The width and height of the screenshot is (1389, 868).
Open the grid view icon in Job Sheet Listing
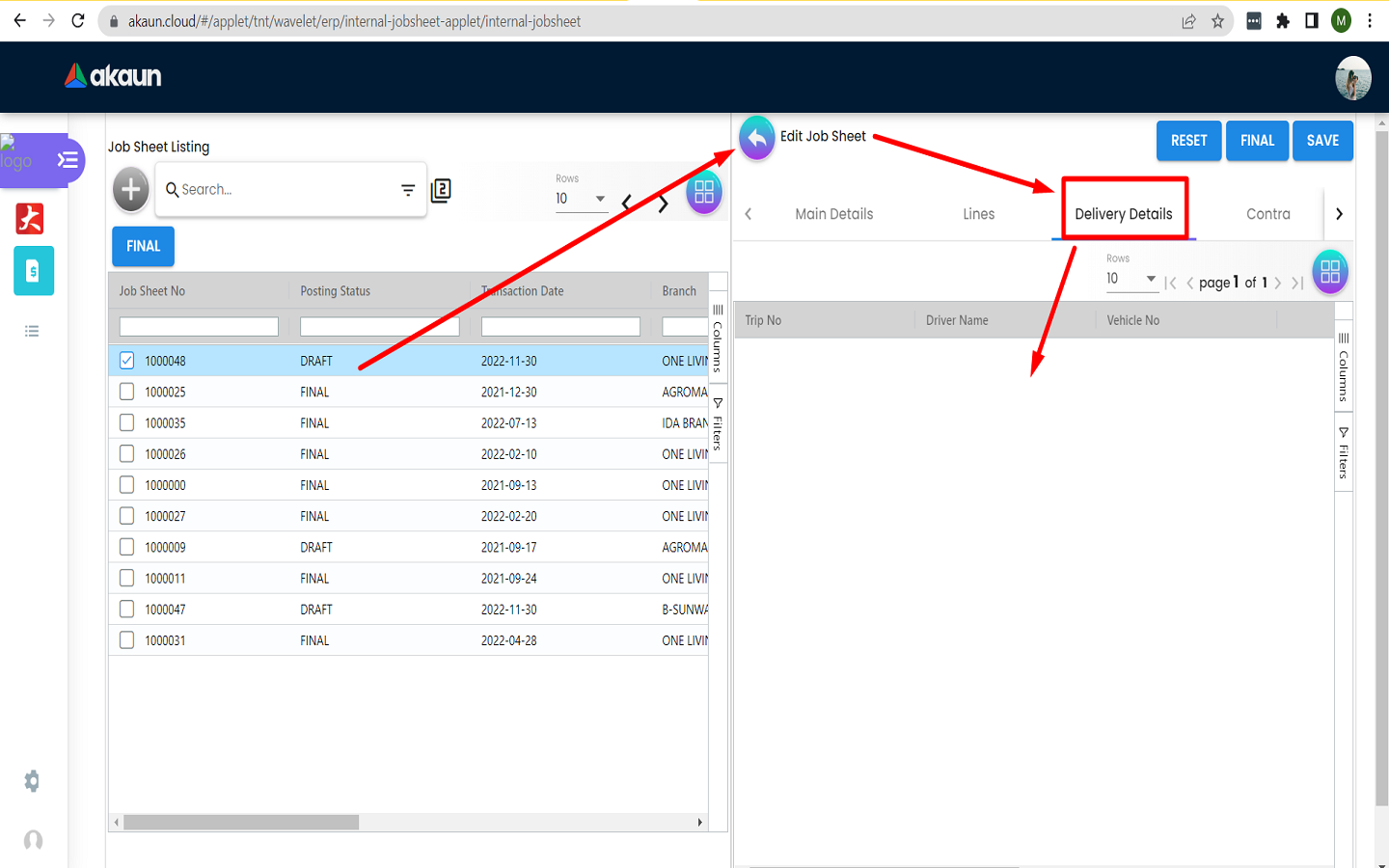[x=704, y=193]
